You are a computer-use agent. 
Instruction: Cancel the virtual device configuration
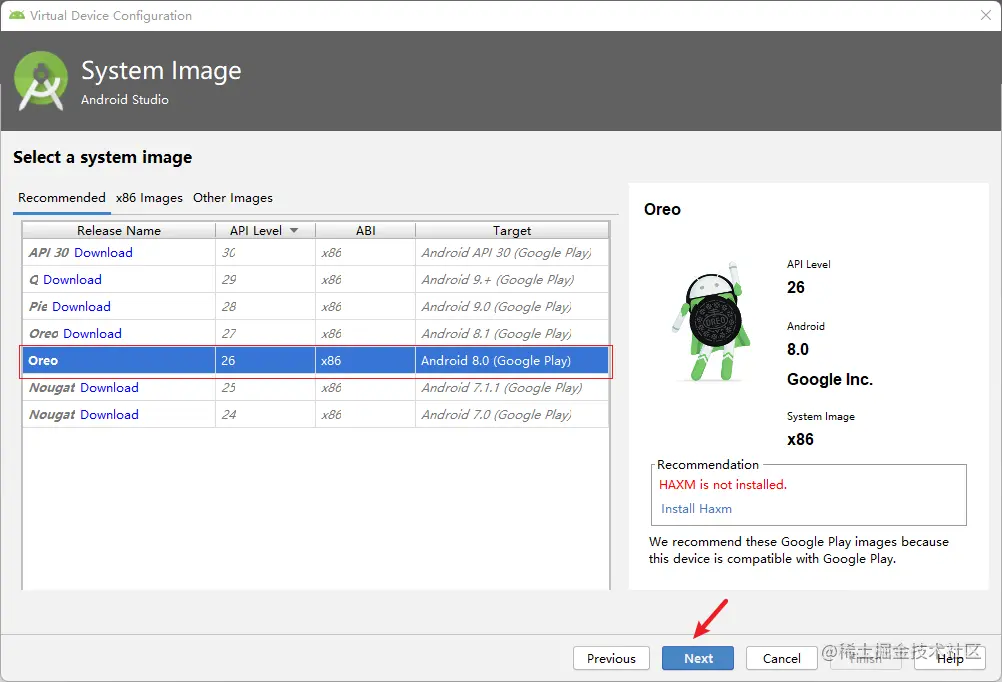click(x=781, y=658)
